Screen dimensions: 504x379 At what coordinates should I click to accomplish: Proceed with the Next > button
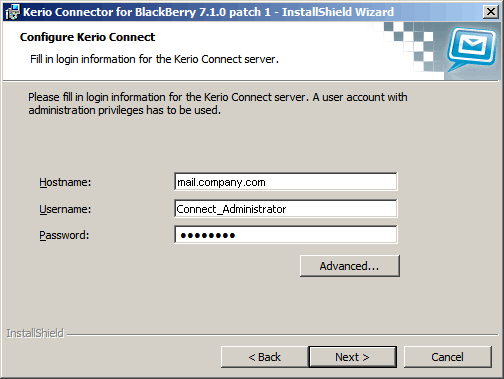(x=353, y=357)
